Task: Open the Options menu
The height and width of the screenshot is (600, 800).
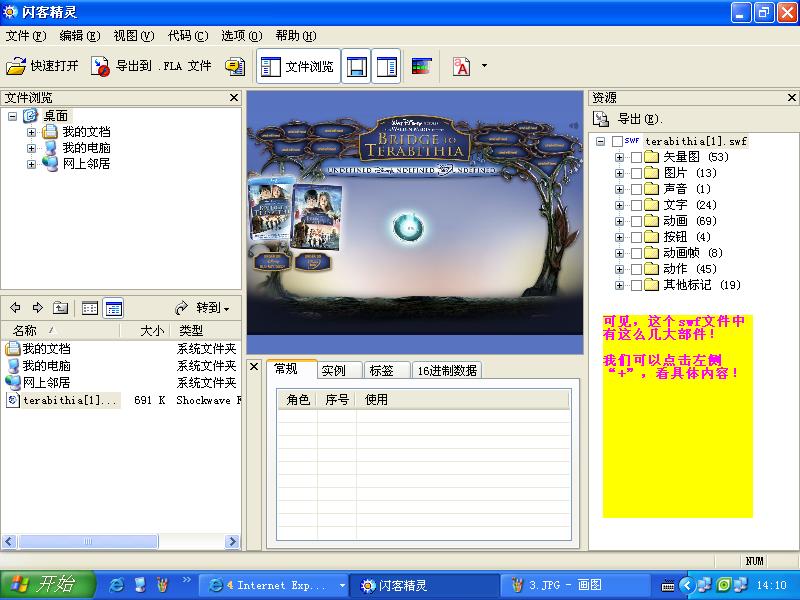Action: pos(242,36)
